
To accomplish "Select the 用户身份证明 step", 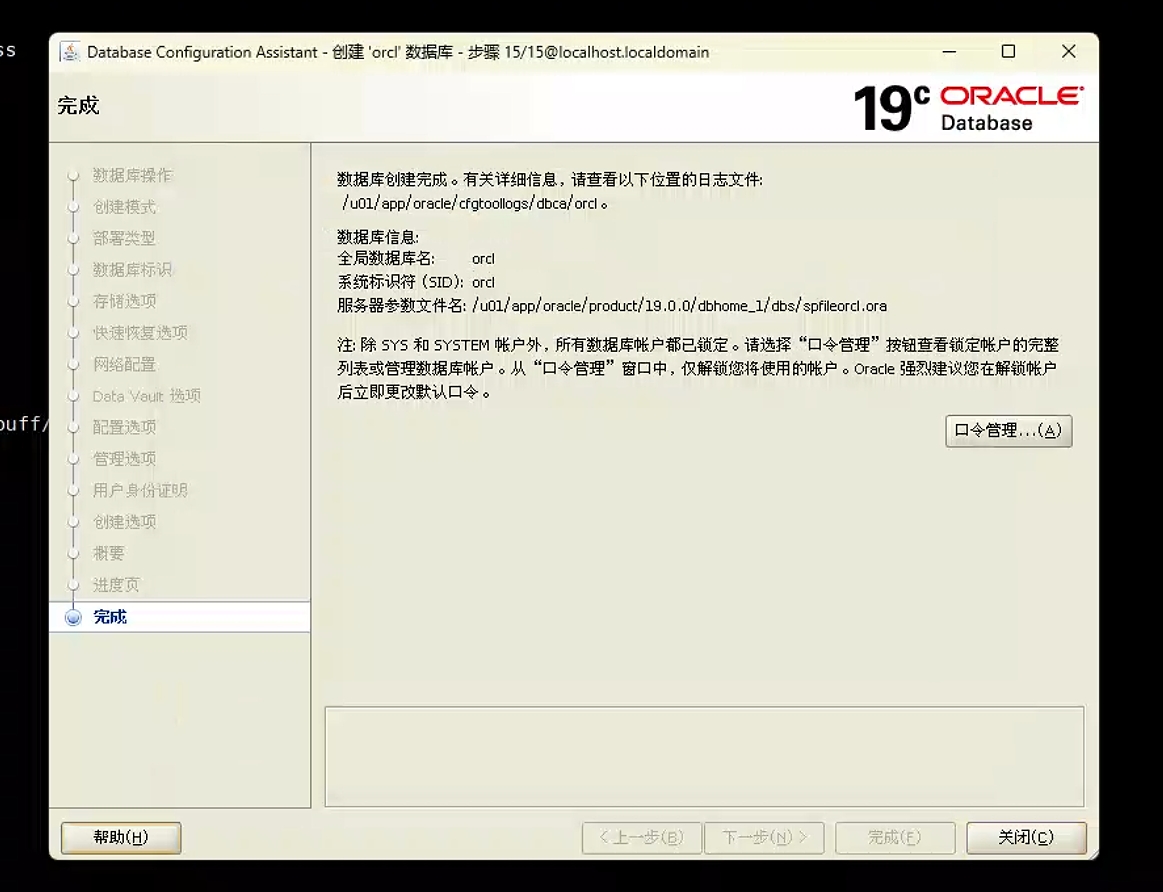I will tap(140, 490).
